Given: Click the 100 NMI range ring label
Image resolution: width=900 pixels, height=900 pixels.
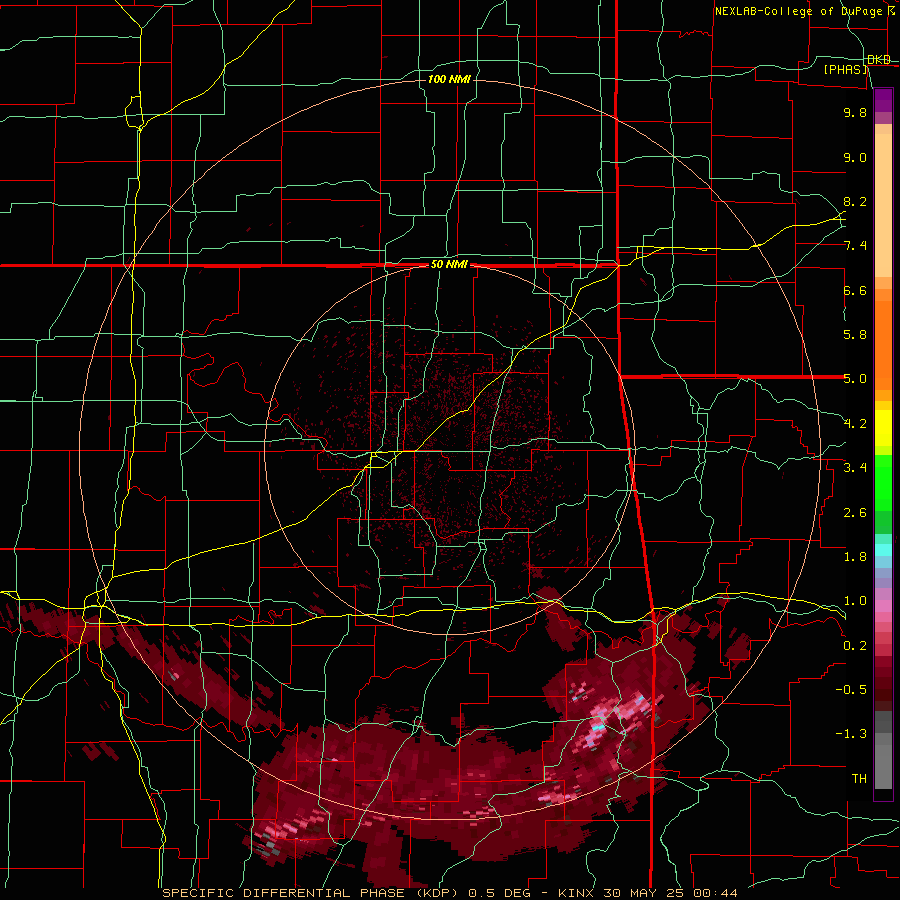Looking at the screenshot, I should (x=449, y=79).
